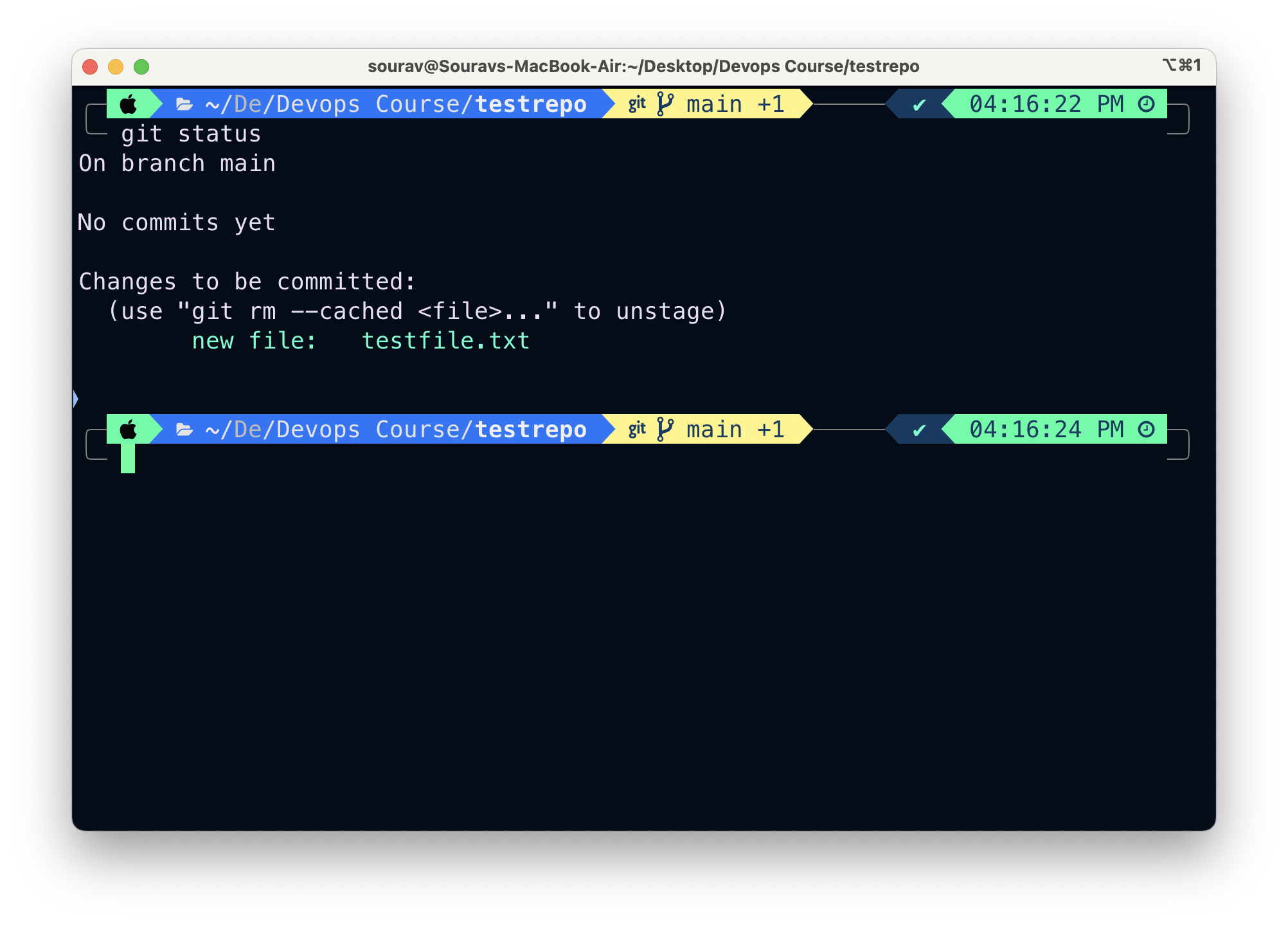Click the 'git rm --cached' hint line

click(x=418, y=311)
